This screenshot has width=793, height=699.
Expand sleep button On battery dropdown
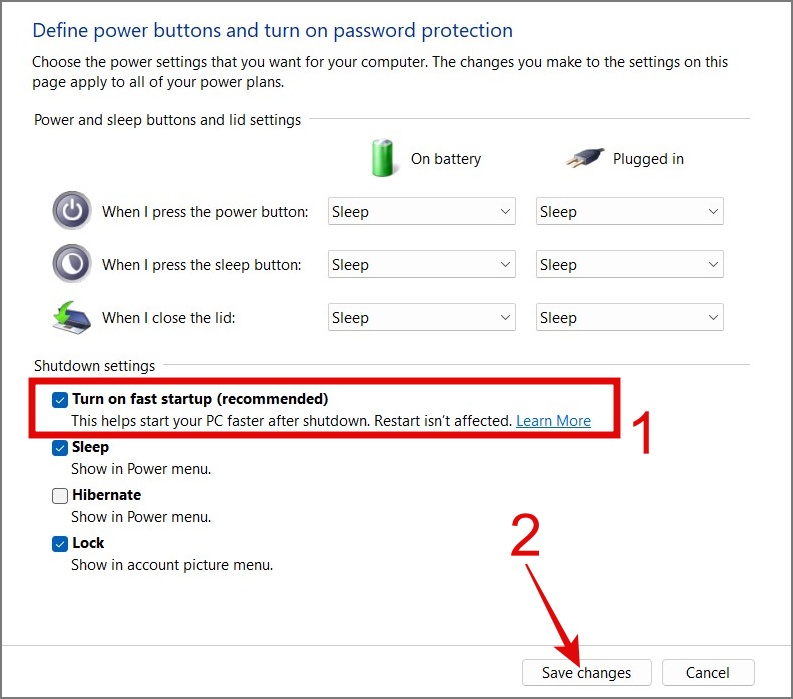[x=421, y=265]
